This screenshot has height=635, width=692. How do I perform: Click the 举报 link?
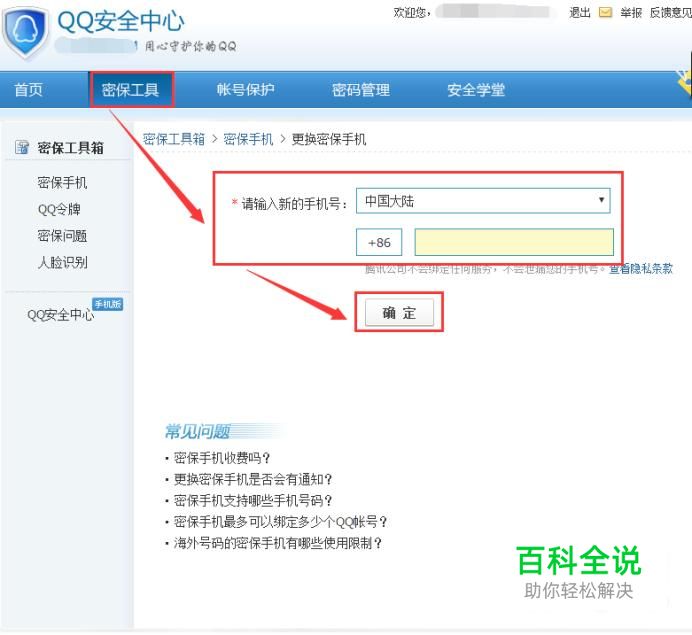coord(631,12)
